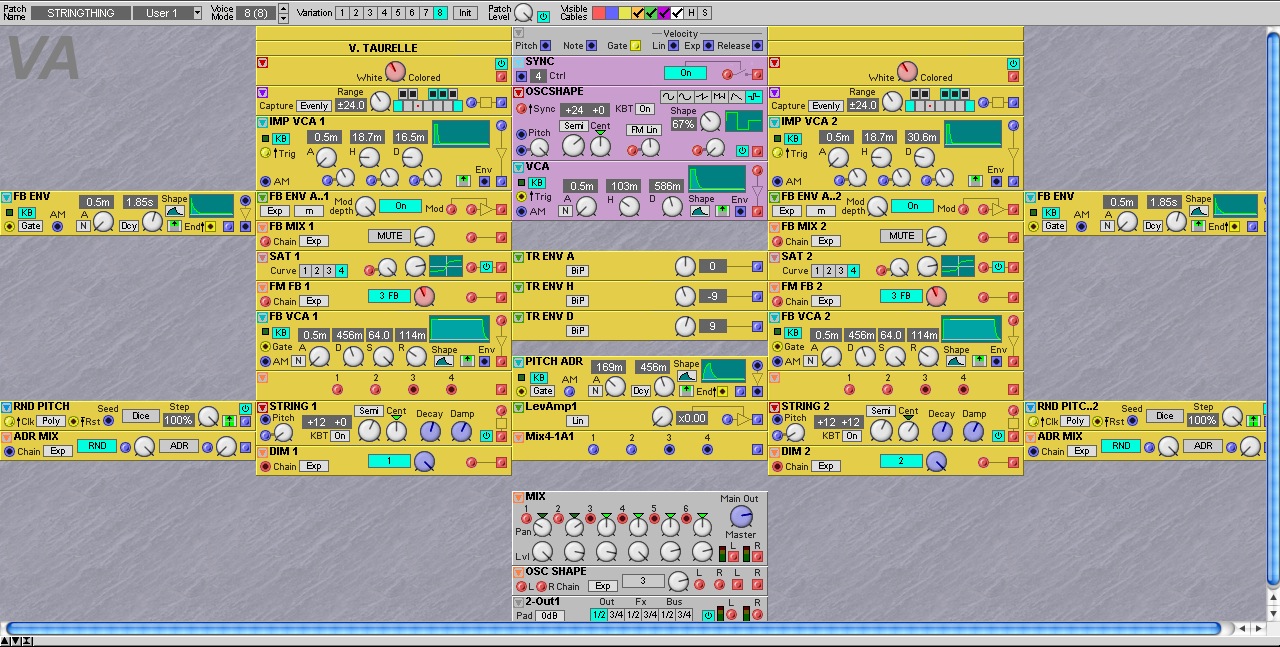
Task: Click the RND PITCH green arrow icon
Action: point(231,421)
